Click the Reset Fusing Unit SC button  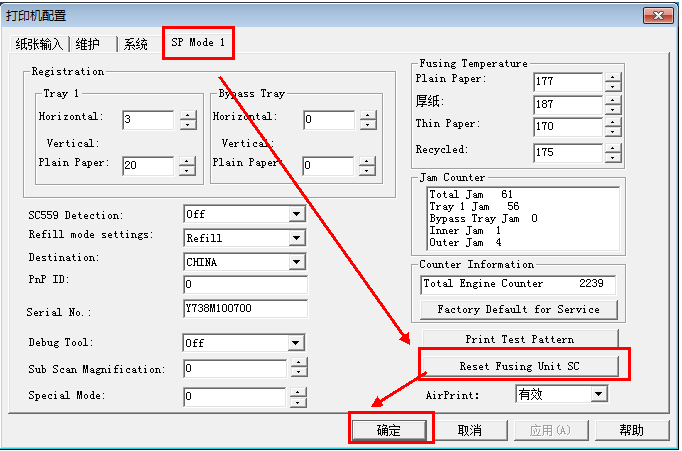coord(519,366)
